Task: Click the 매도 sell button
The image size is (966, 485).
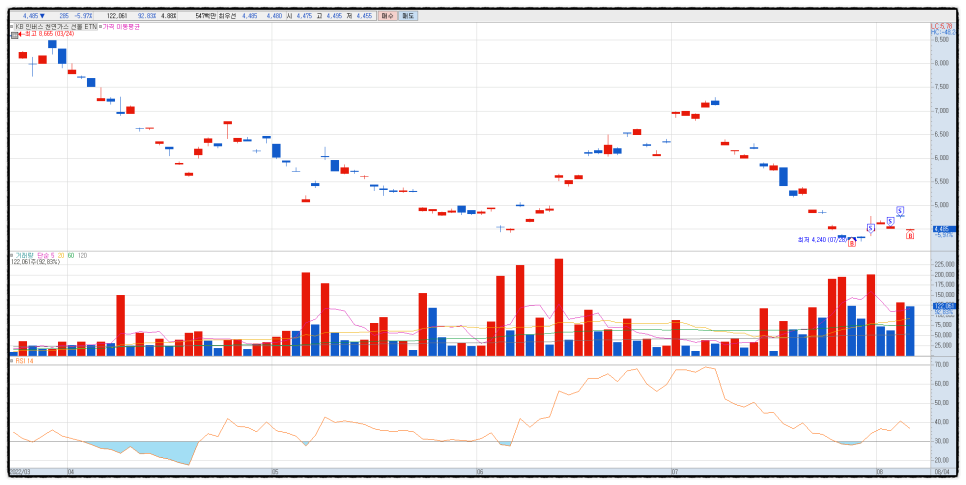Action: click(408, 16)
